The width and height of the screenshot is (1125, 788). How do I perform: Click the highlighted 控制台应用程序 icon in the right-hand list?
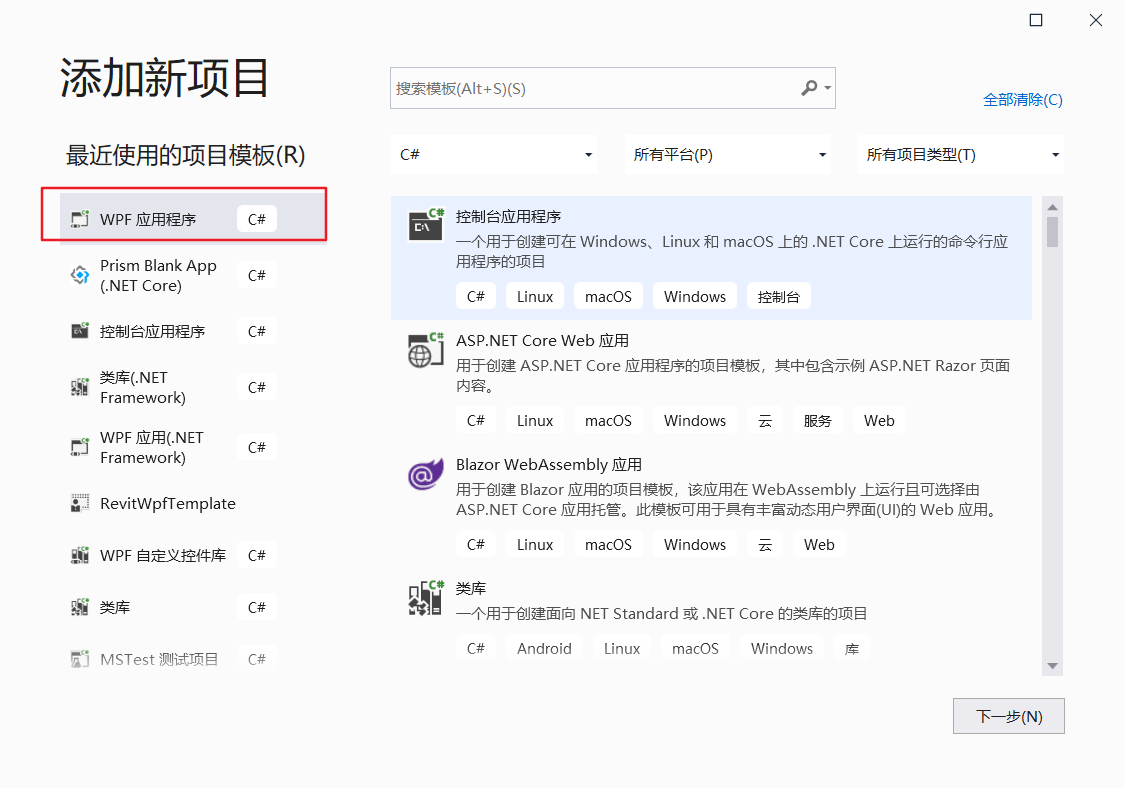pyautogui.click(x=426, y=225)
